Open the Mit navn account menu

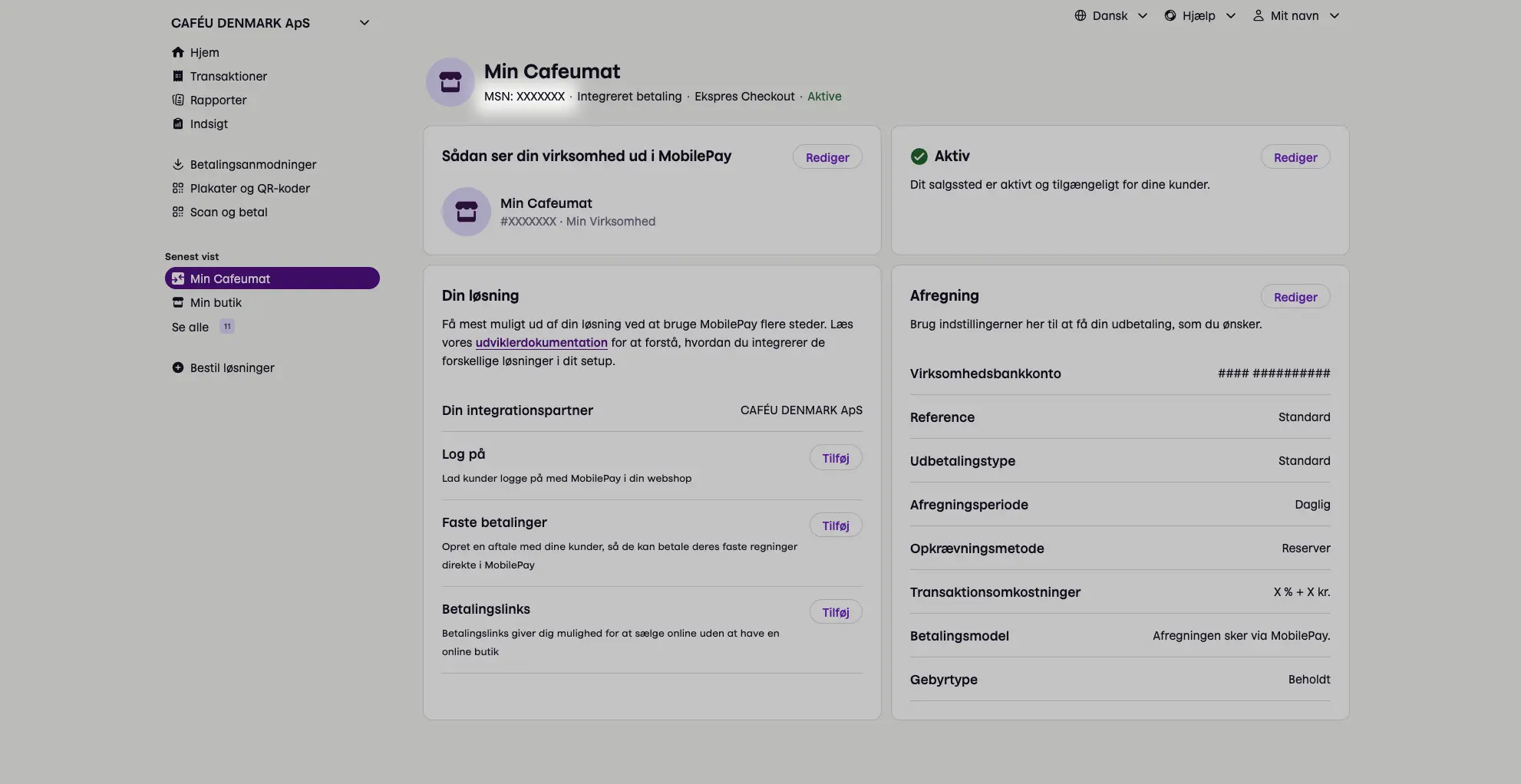point(1296,15)
